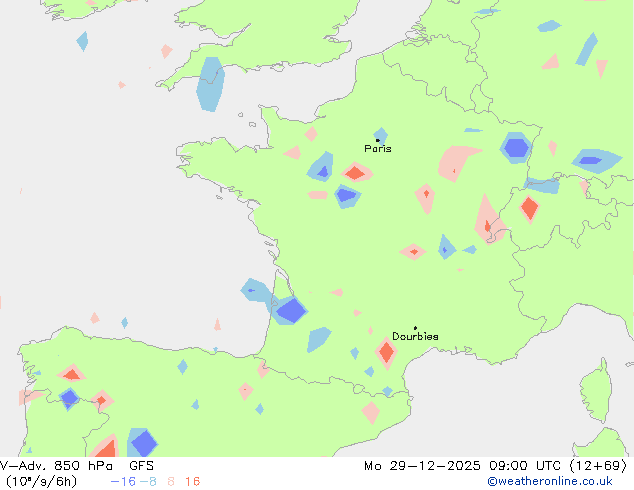
Task: Click the -16 legend value
Action: [x=123, y=482]
